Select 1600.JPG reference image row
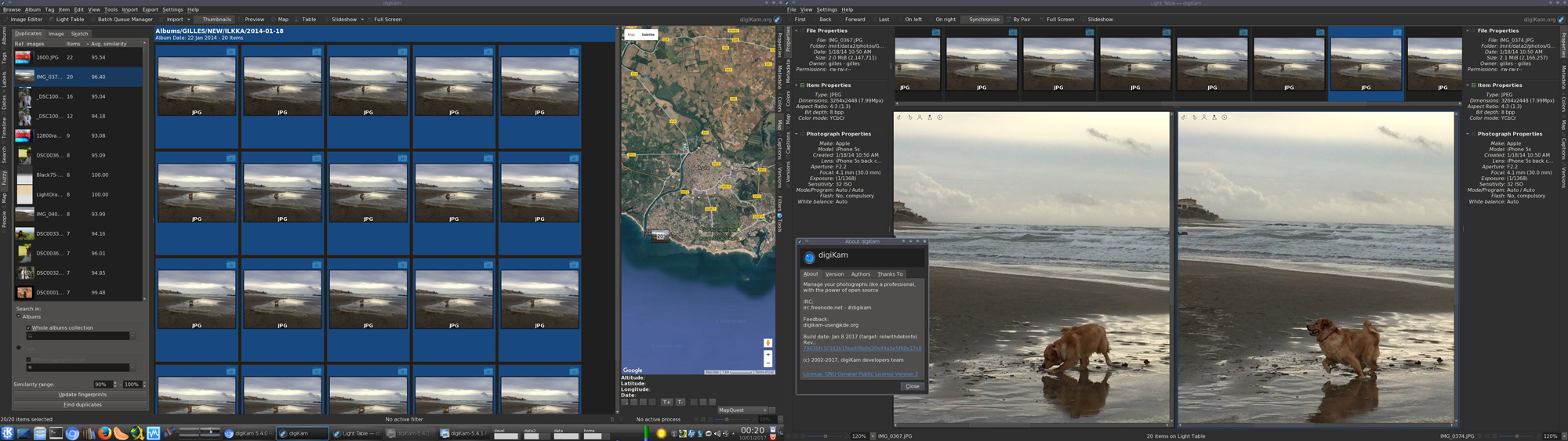Image resolution: width=1568 pixels, height=441 pixels. click(x=78, y=57)
